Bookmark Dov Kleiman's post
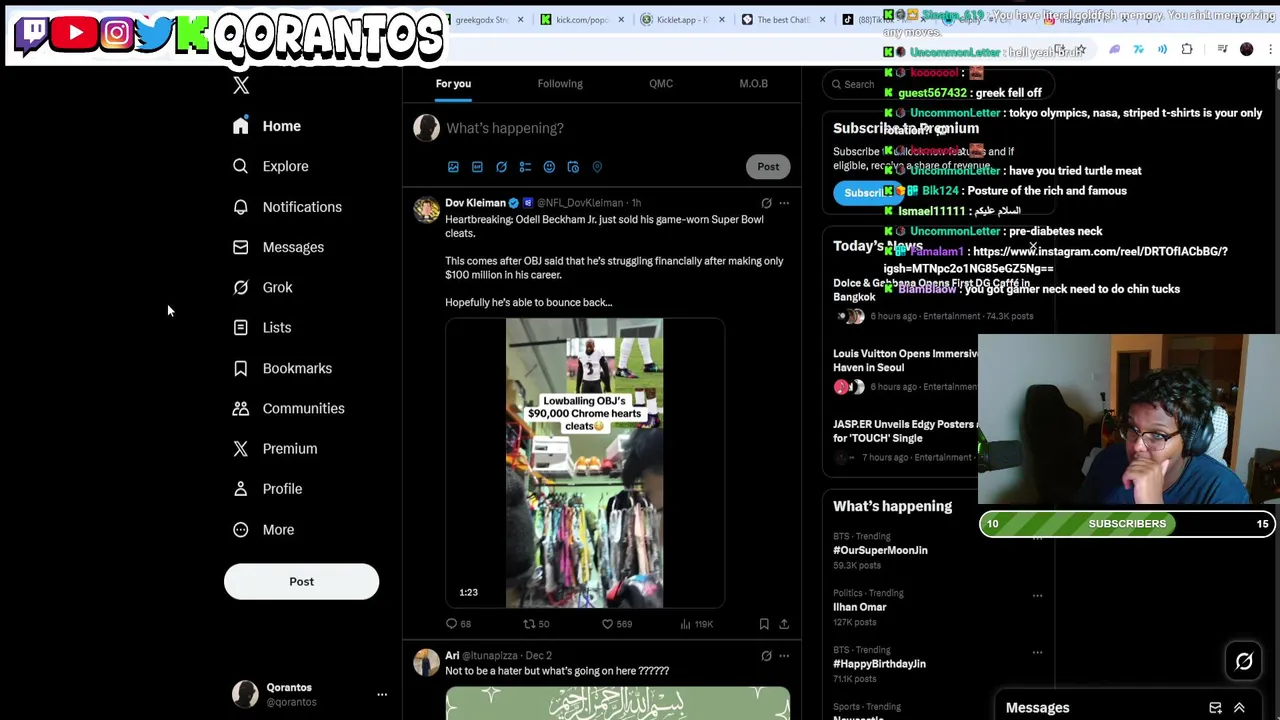The image size is (1280, 720). pos(764,624)
